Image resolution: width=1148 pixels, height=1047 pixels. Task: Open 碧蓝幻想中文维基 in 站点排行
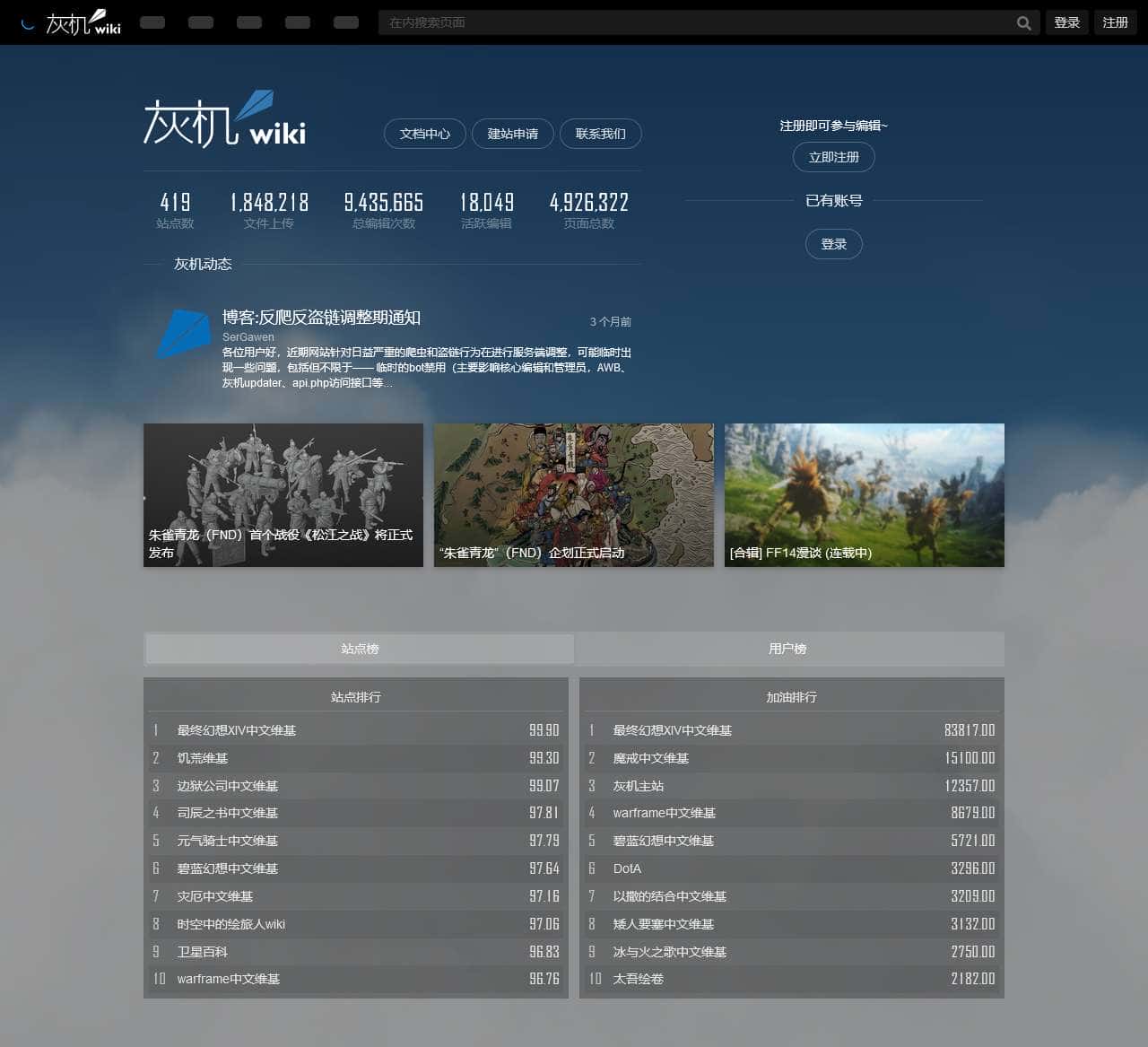[x=227, y=868]
